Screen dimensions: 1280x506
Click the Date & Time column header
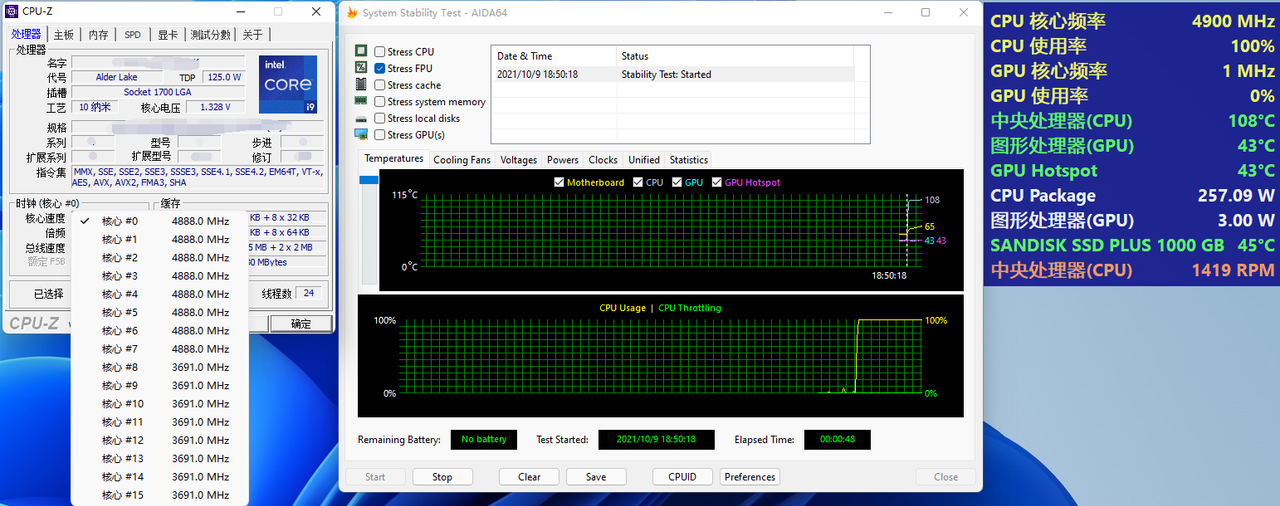pyautogui.click(x=553, y=56)
